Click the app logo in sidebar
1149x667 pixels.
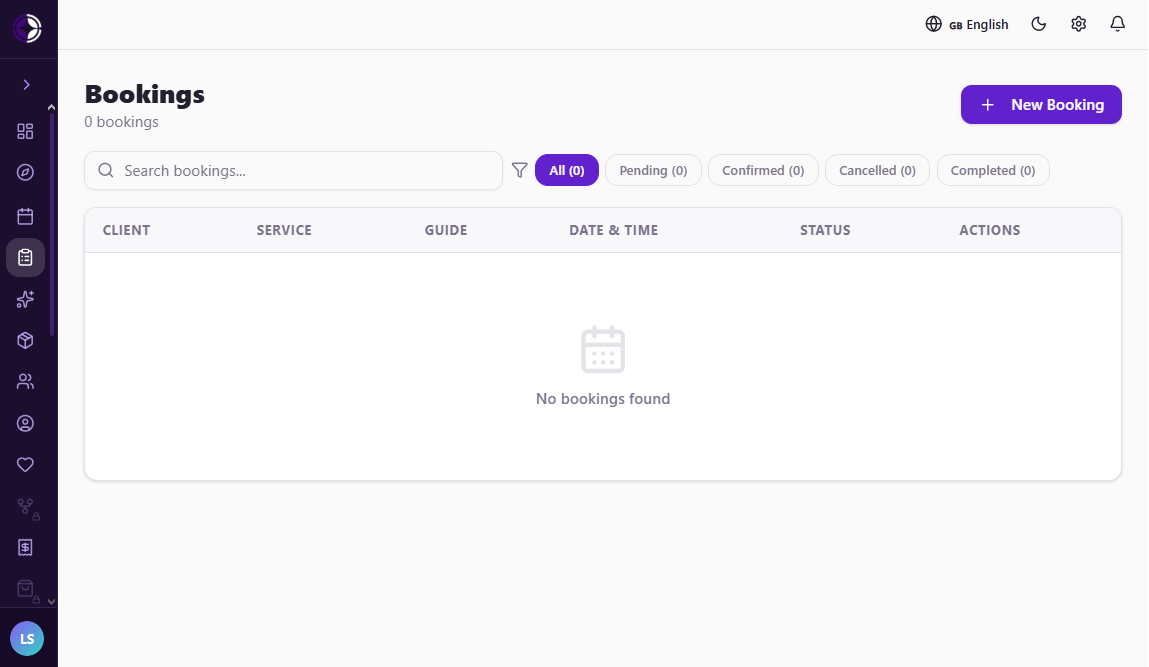coord(27,29)
